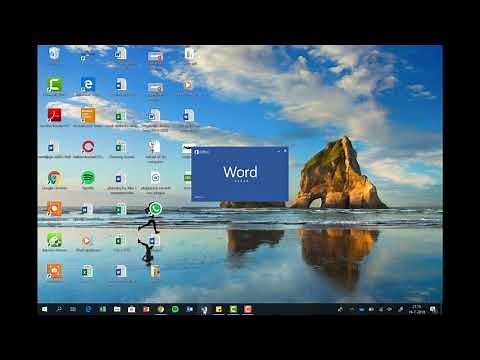
Task: Open Spotify from the taskbar
Action: (x=175, y=309)
